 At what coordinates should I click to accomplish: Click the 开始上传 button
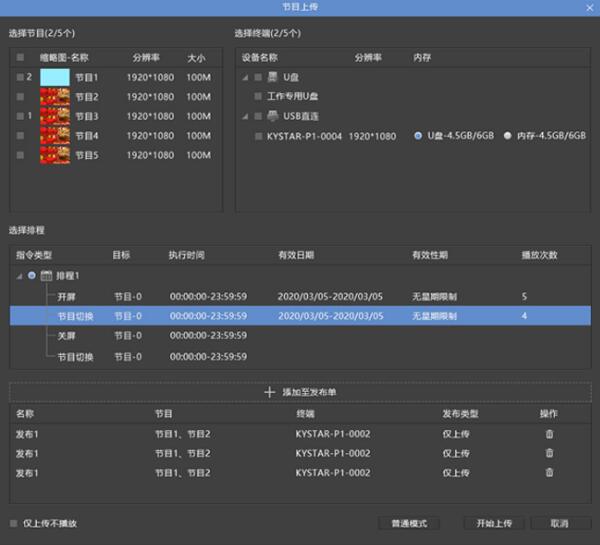pyautogui.click(x=494, y=523)
